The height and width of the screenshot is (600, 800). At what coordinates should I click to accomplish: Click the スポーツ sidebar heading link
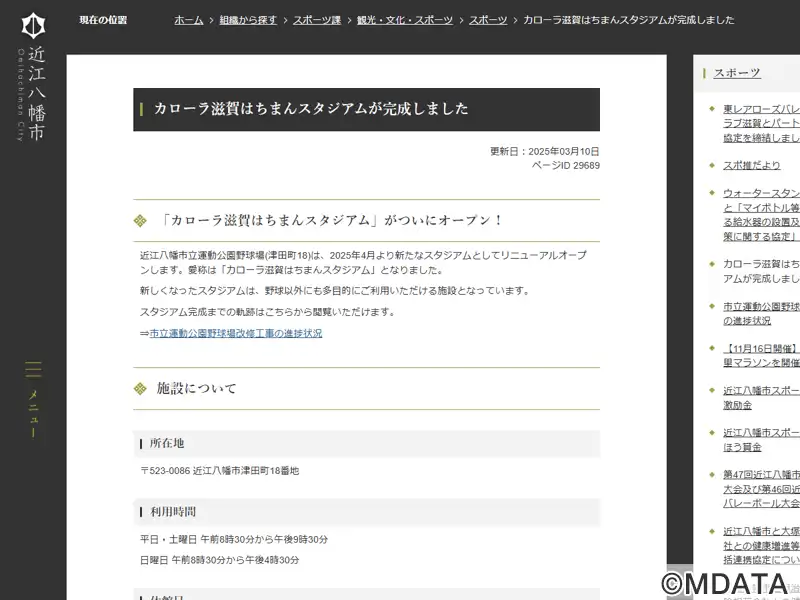pyautogui.click(x=737, y=73)
